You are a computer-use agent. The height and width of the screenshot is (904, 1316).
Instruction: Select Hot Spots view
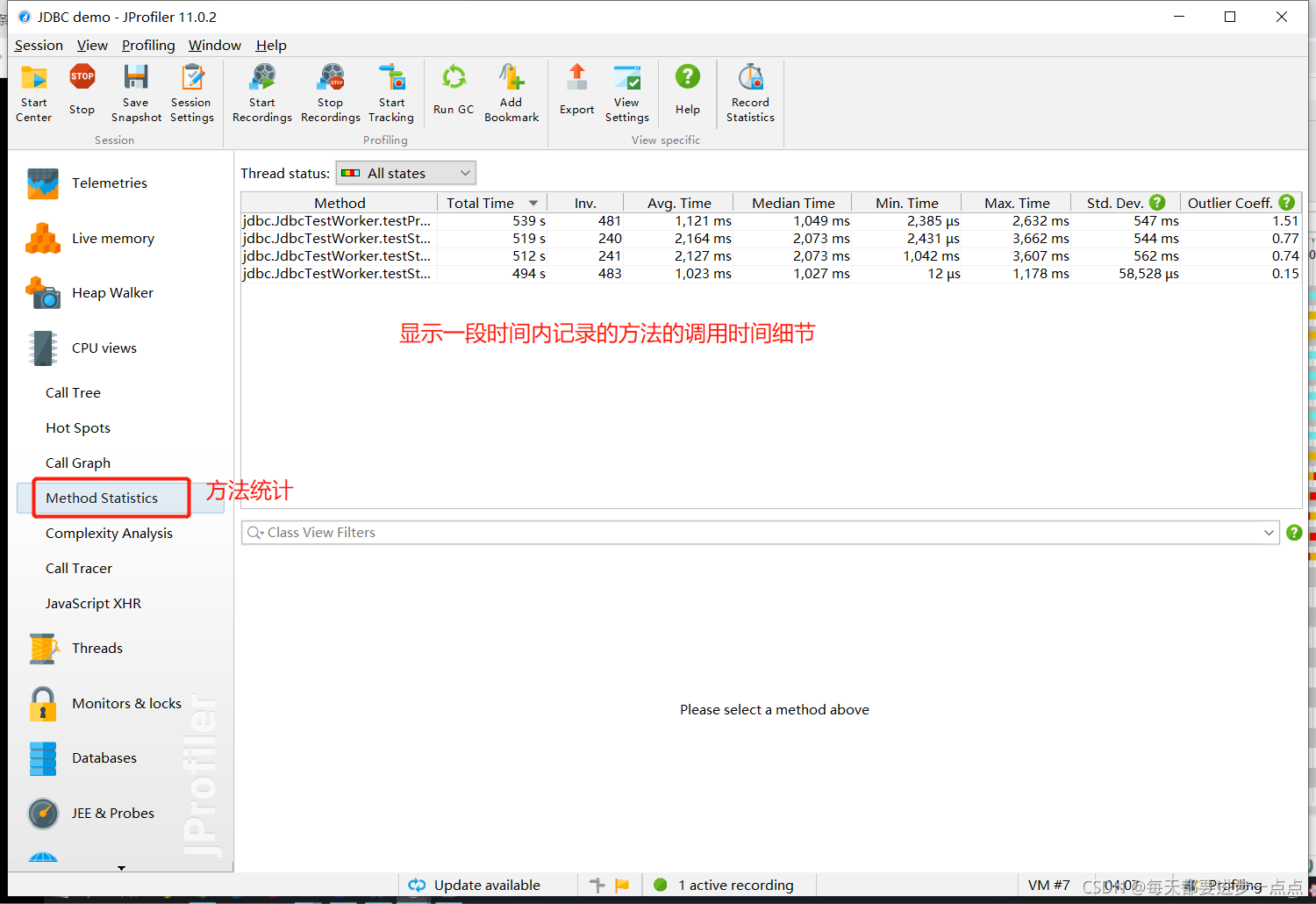(78, 428)
